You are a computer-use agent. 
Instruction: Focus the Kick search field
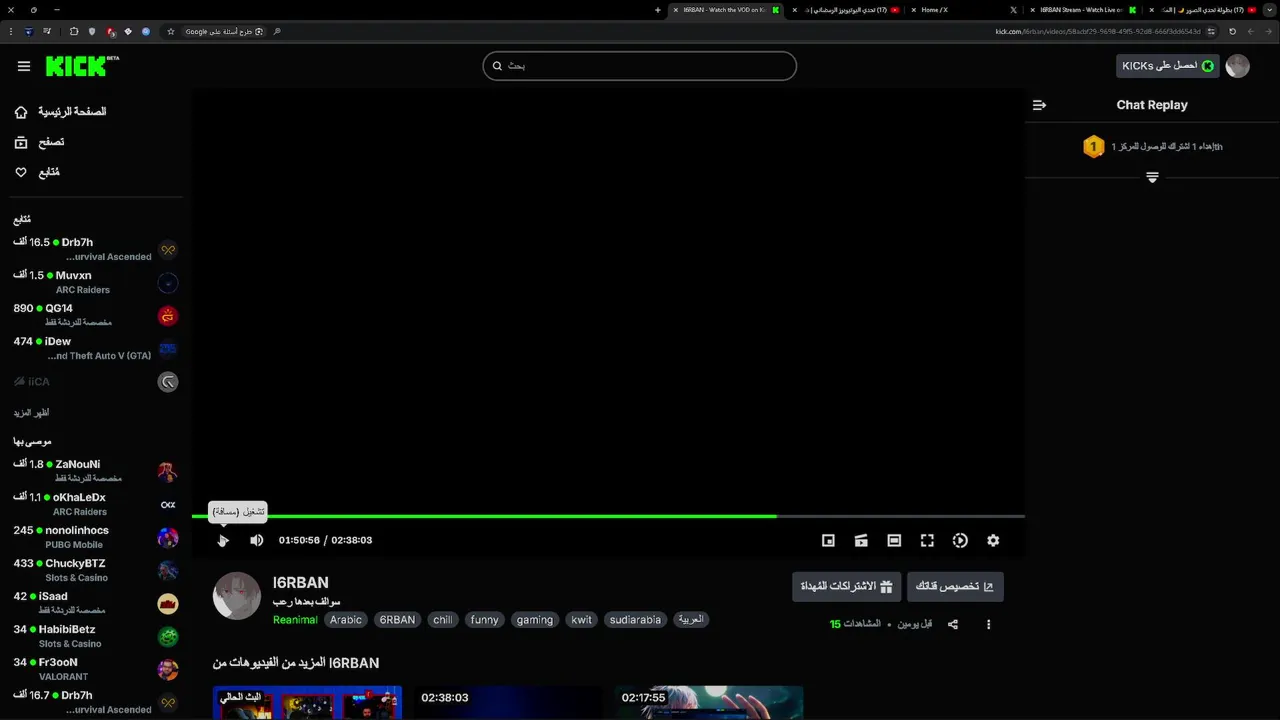tap(640, 66)
